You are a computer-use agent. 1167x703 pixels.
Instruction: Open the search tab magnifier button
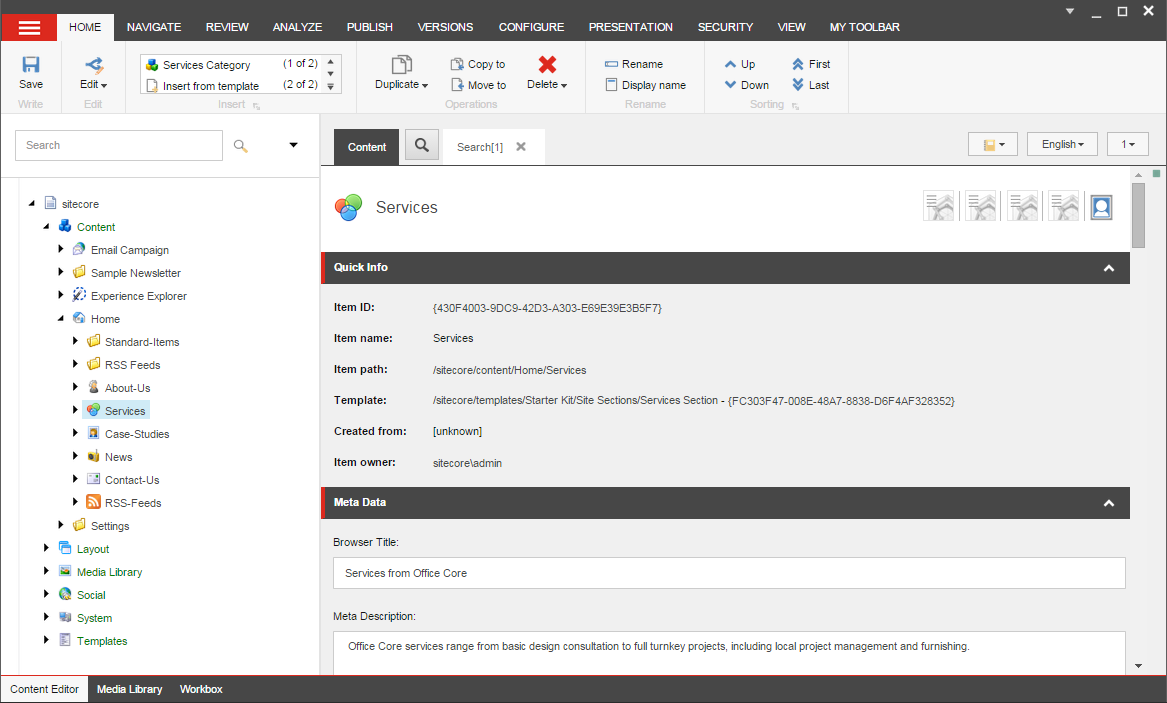[422, 145]
